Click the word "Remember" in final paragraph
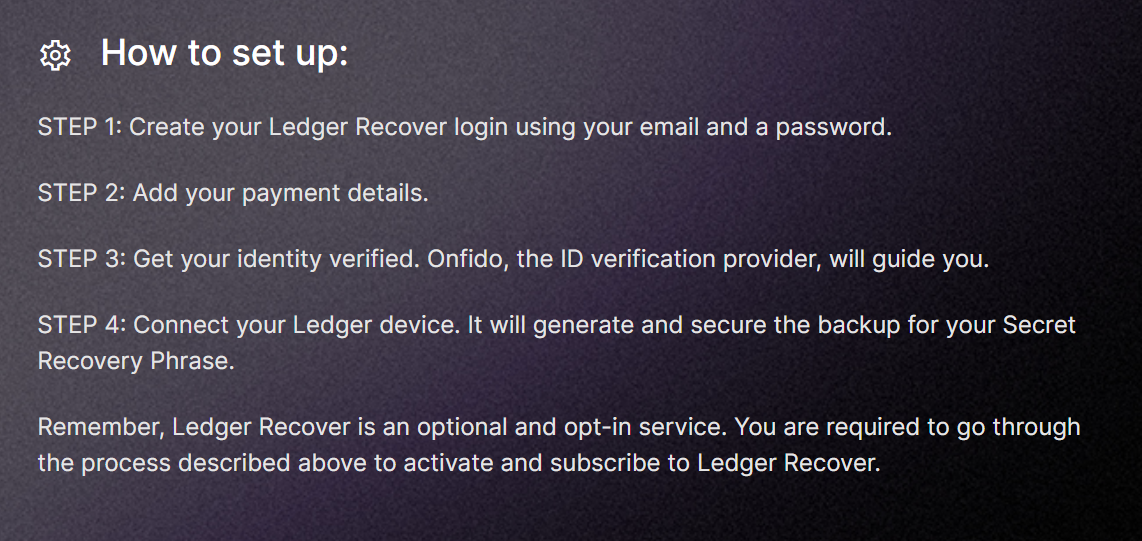This screenshot has width=1142, height=541. (99, 427)
